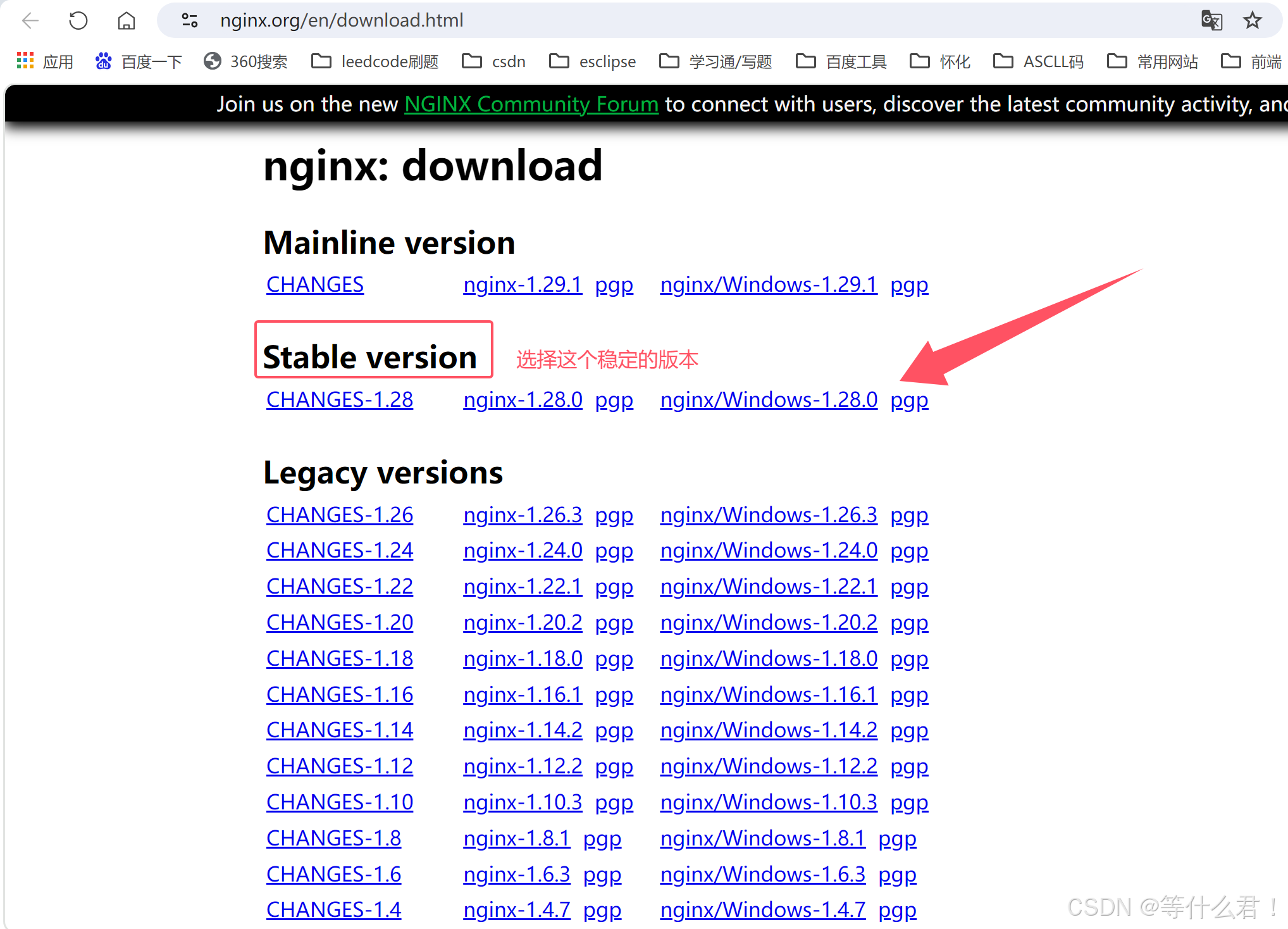Open CHANGES-1.28 link
1288x929 pixels.
click(340, 400)
